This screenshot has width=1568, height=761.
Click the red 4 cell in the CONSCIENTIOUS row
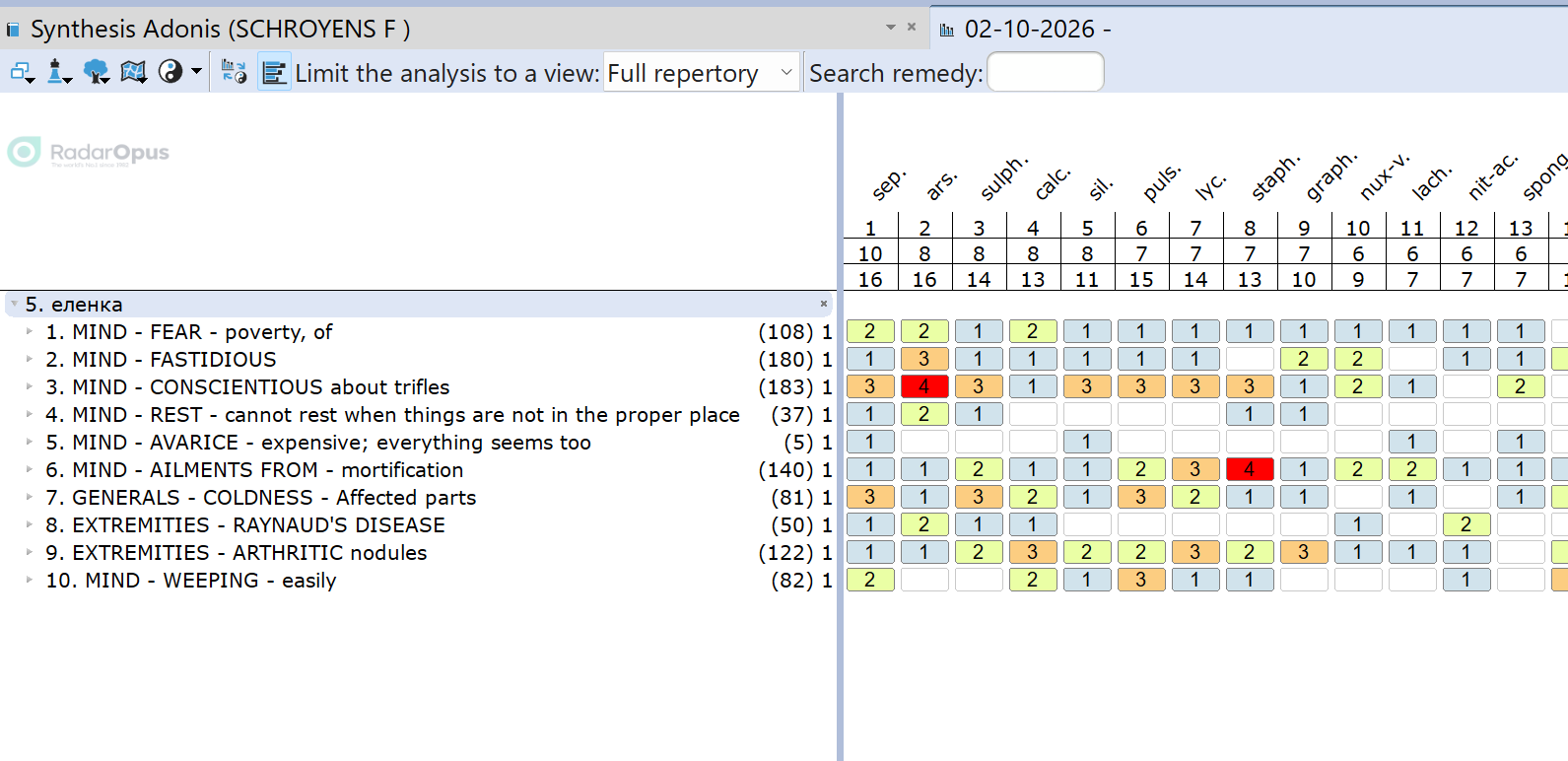(924, 386)
